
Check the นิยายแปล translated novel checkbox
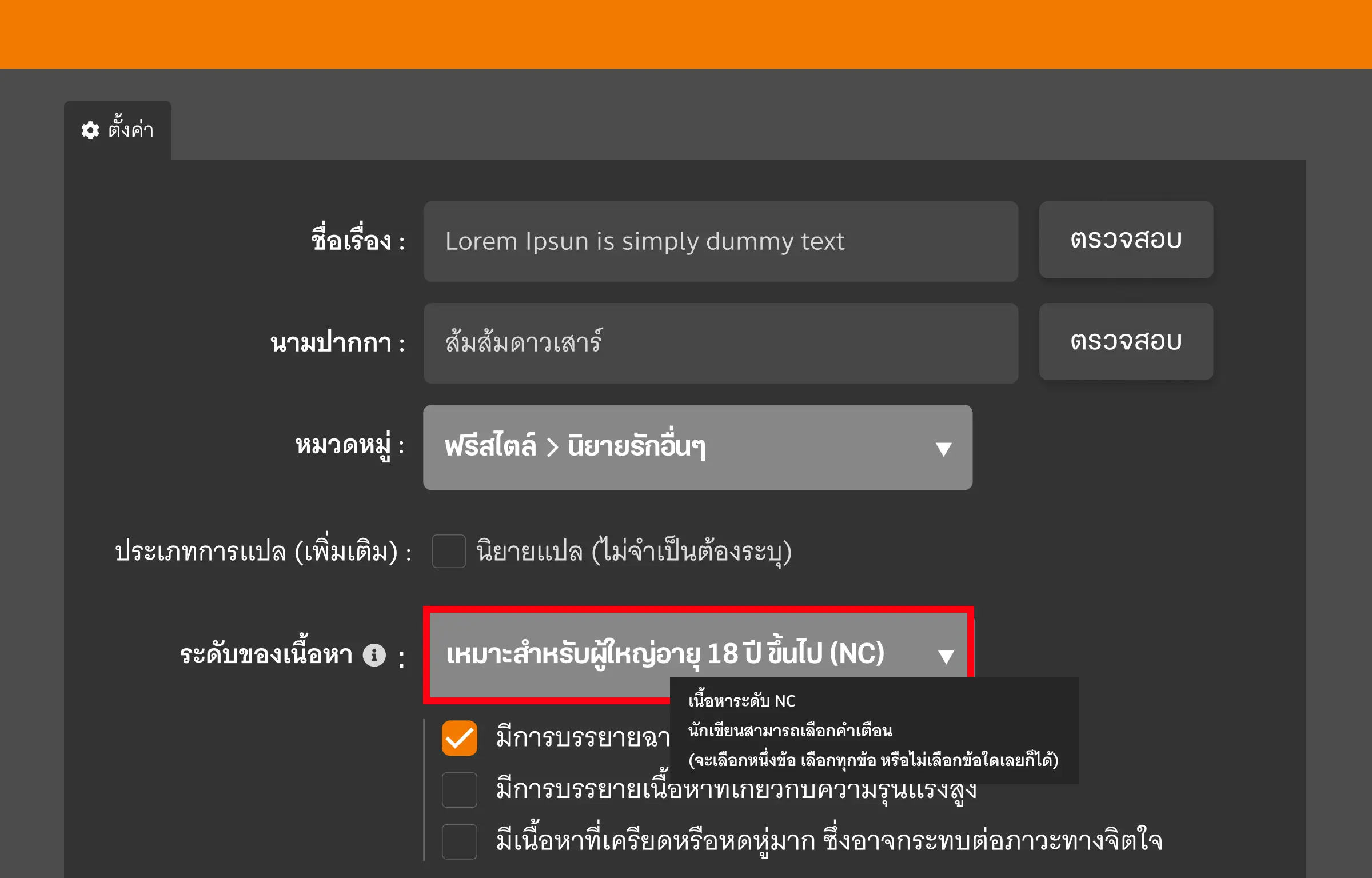point(449,552)
